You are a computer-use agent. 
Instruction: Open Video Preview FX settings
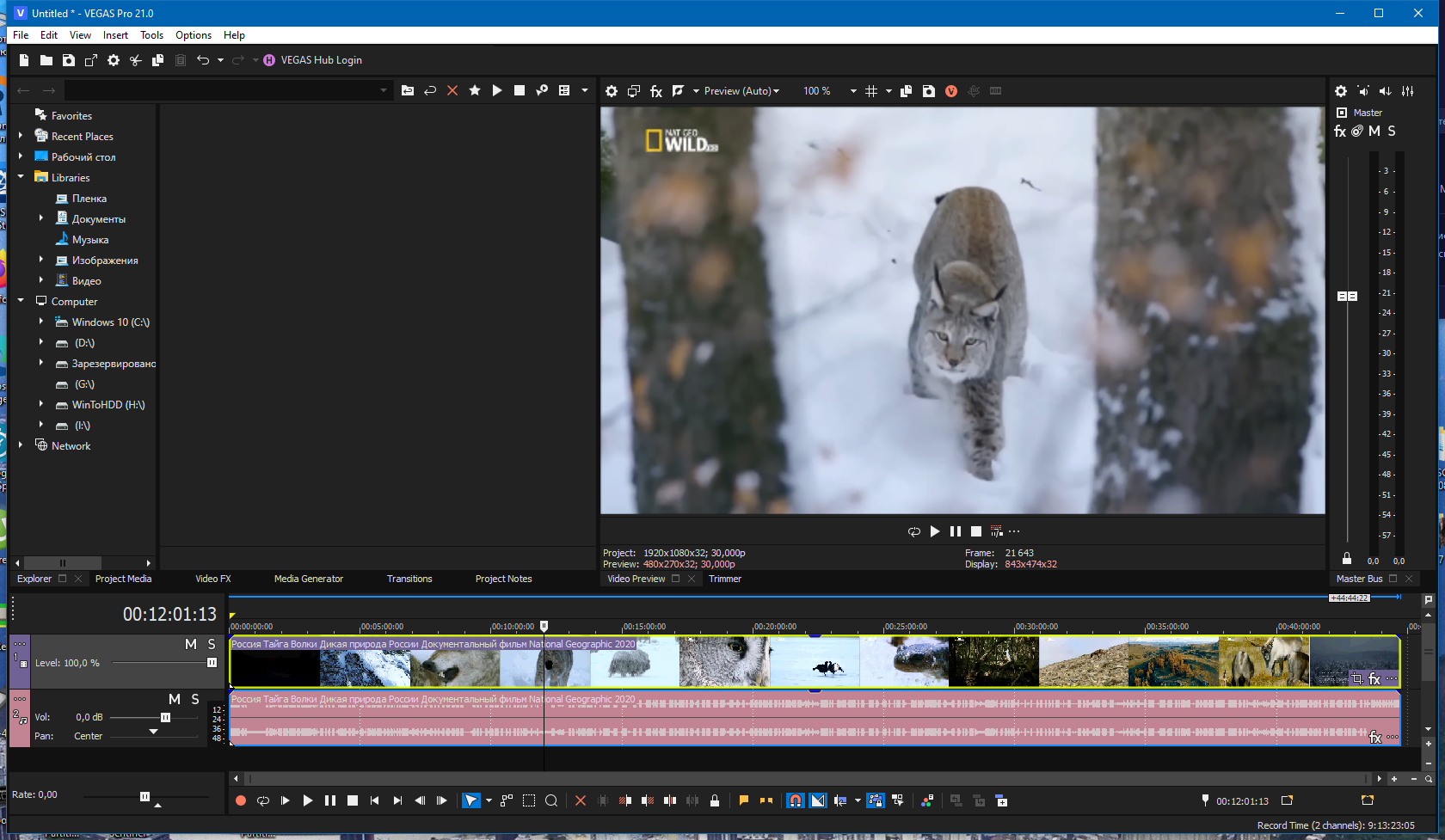point(656,91)
